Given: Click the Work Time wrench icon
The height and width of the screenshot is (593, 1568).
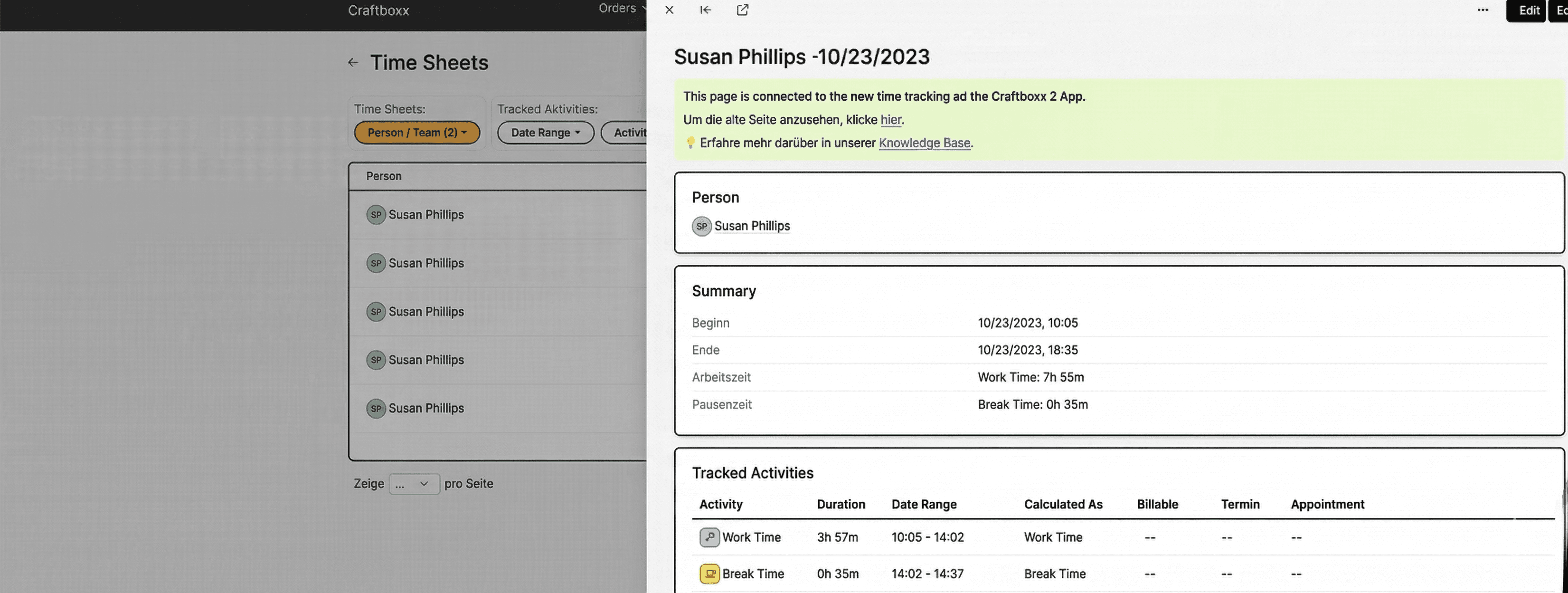Looking at the screenshot, I should pos(709,537).
